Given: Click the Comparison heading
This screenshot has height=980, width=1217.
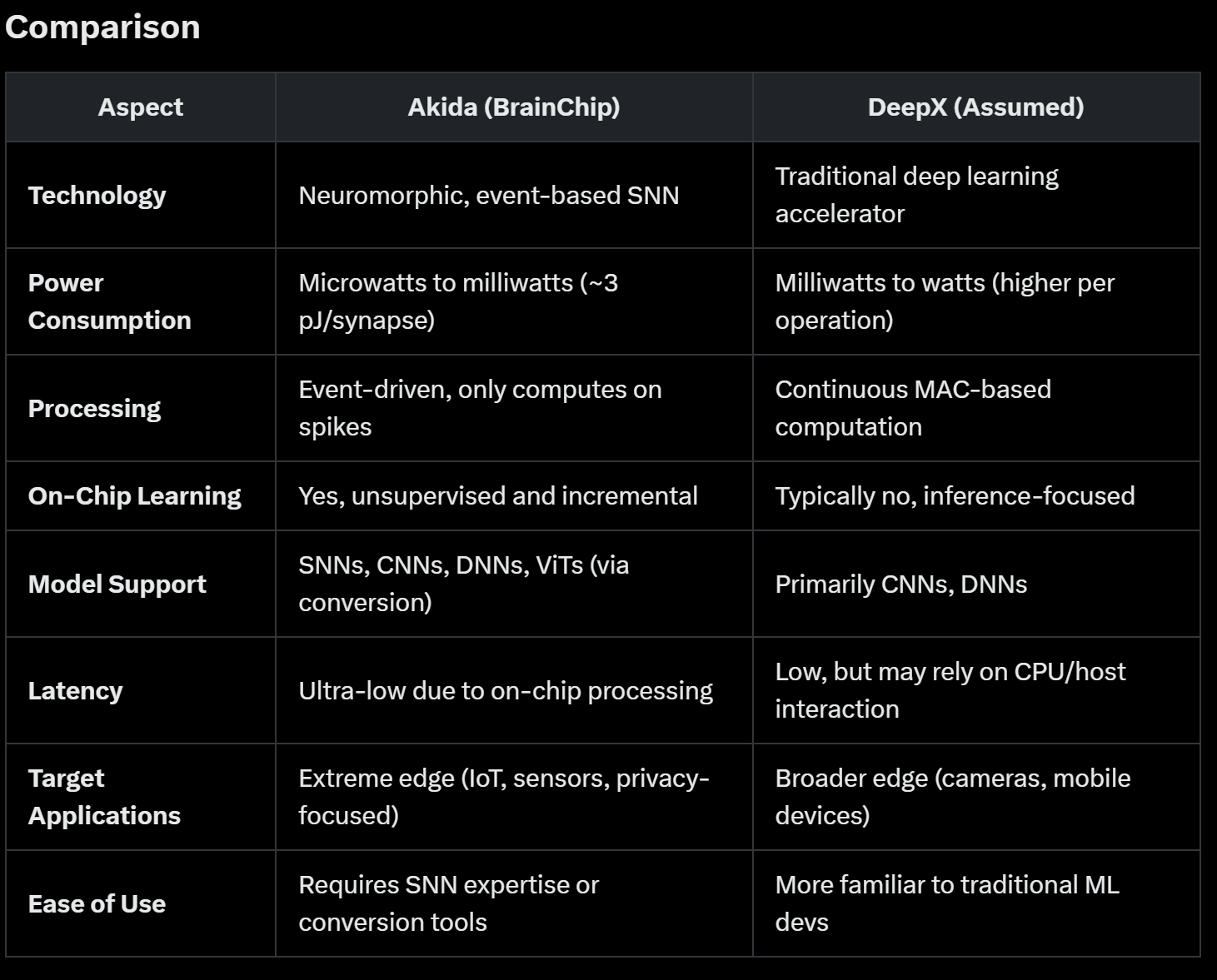Looking at the screenshot, I should (102, 27).
